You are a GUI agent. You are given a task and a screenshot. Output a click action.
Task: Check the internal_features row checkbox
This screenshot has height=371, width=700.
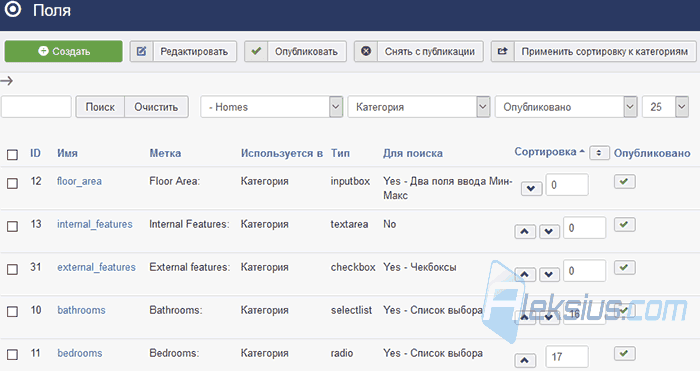tap(12, 226)
